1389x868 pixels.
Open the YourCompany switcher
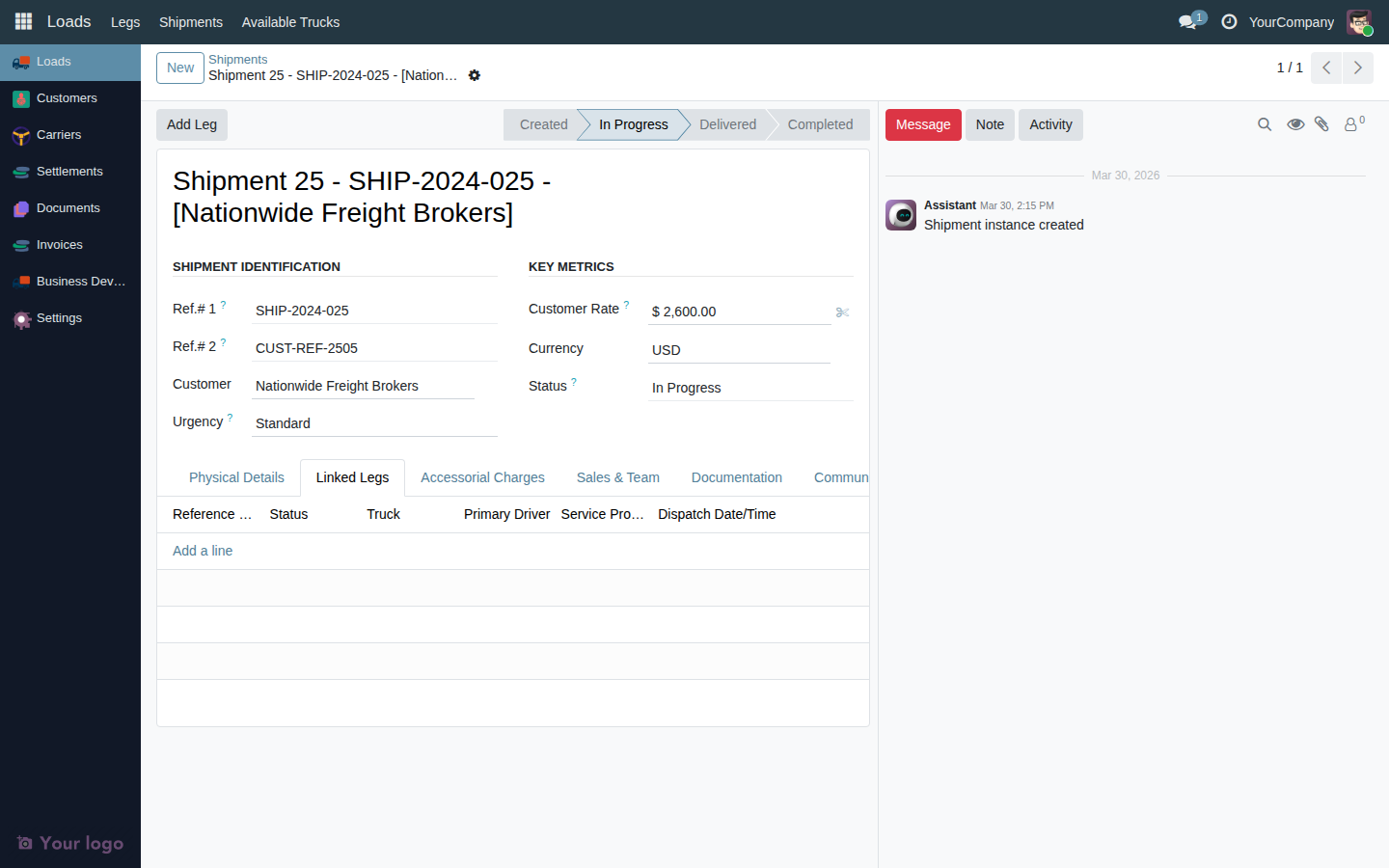(x=1291, y=22)
